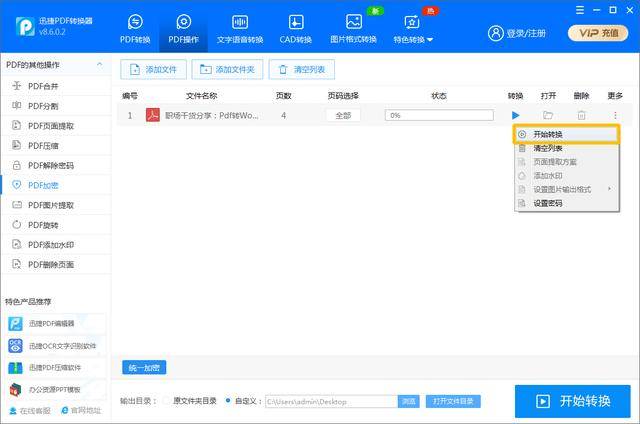
Task: Click the three-dot more icon in row 1
Action: tap(615, 115)
